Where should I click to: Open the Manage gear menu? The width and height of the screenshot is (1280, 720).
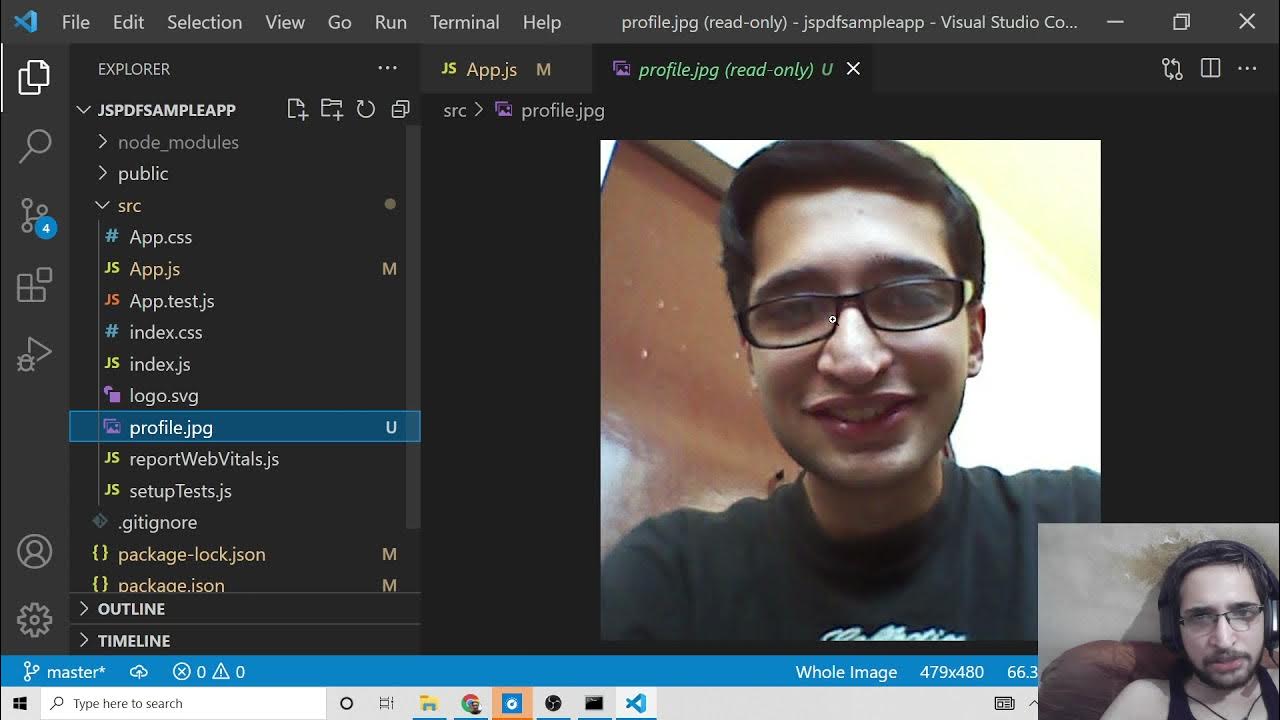(x=35, y=620)
